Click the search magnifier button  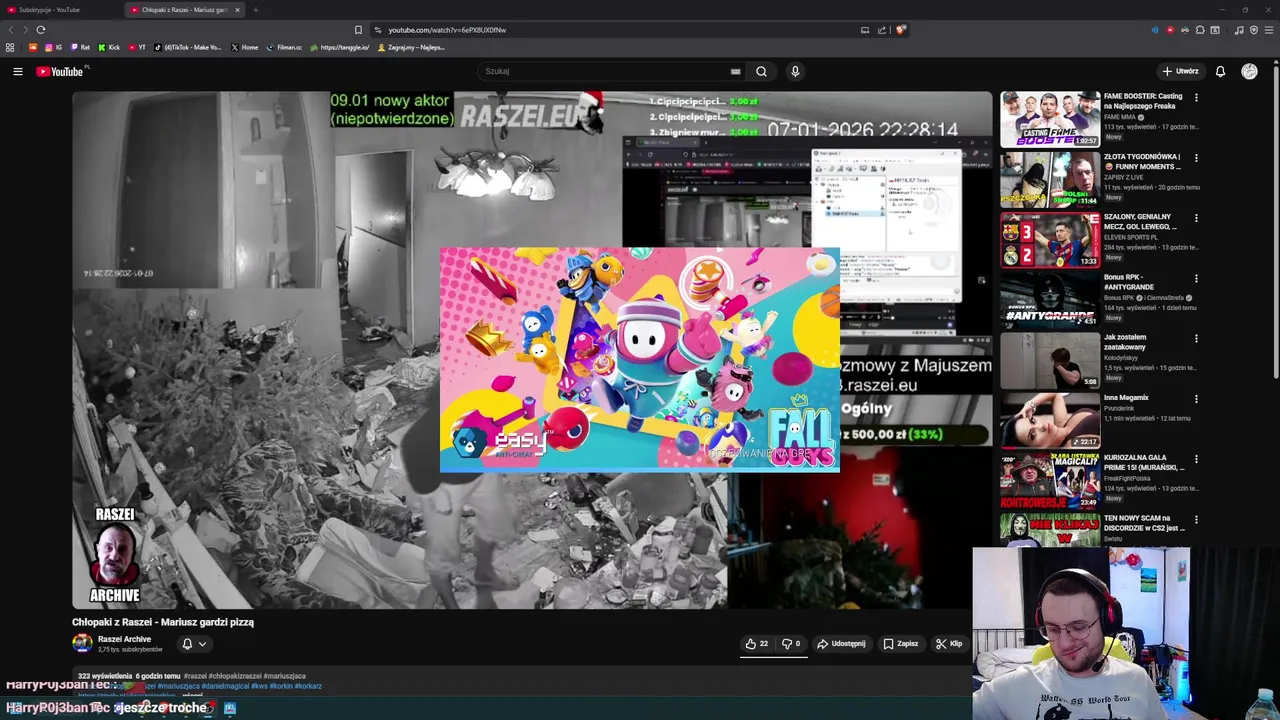coord(761,71)
